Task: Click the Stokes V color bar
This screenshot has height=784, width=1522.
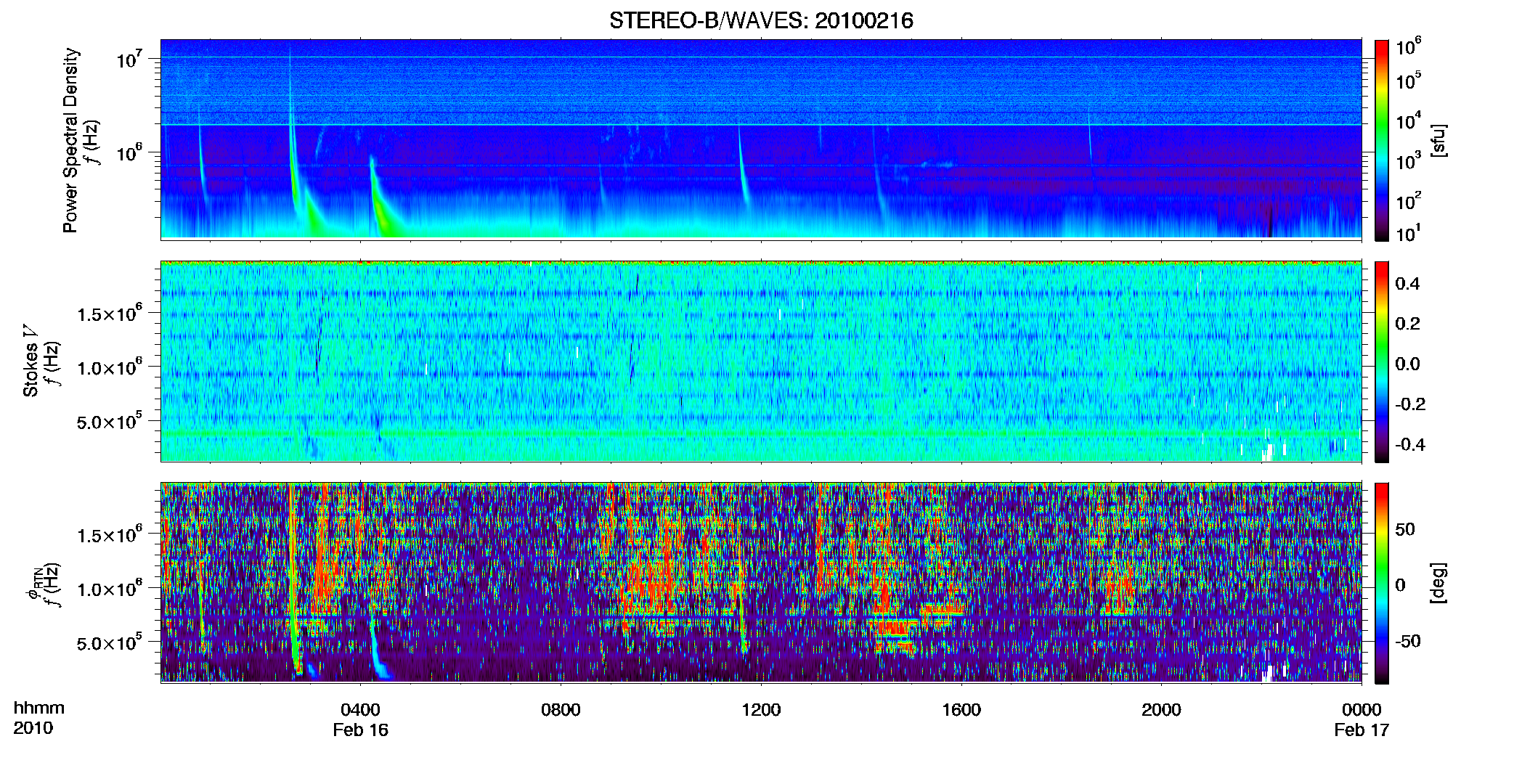Action: [1382, 362]
